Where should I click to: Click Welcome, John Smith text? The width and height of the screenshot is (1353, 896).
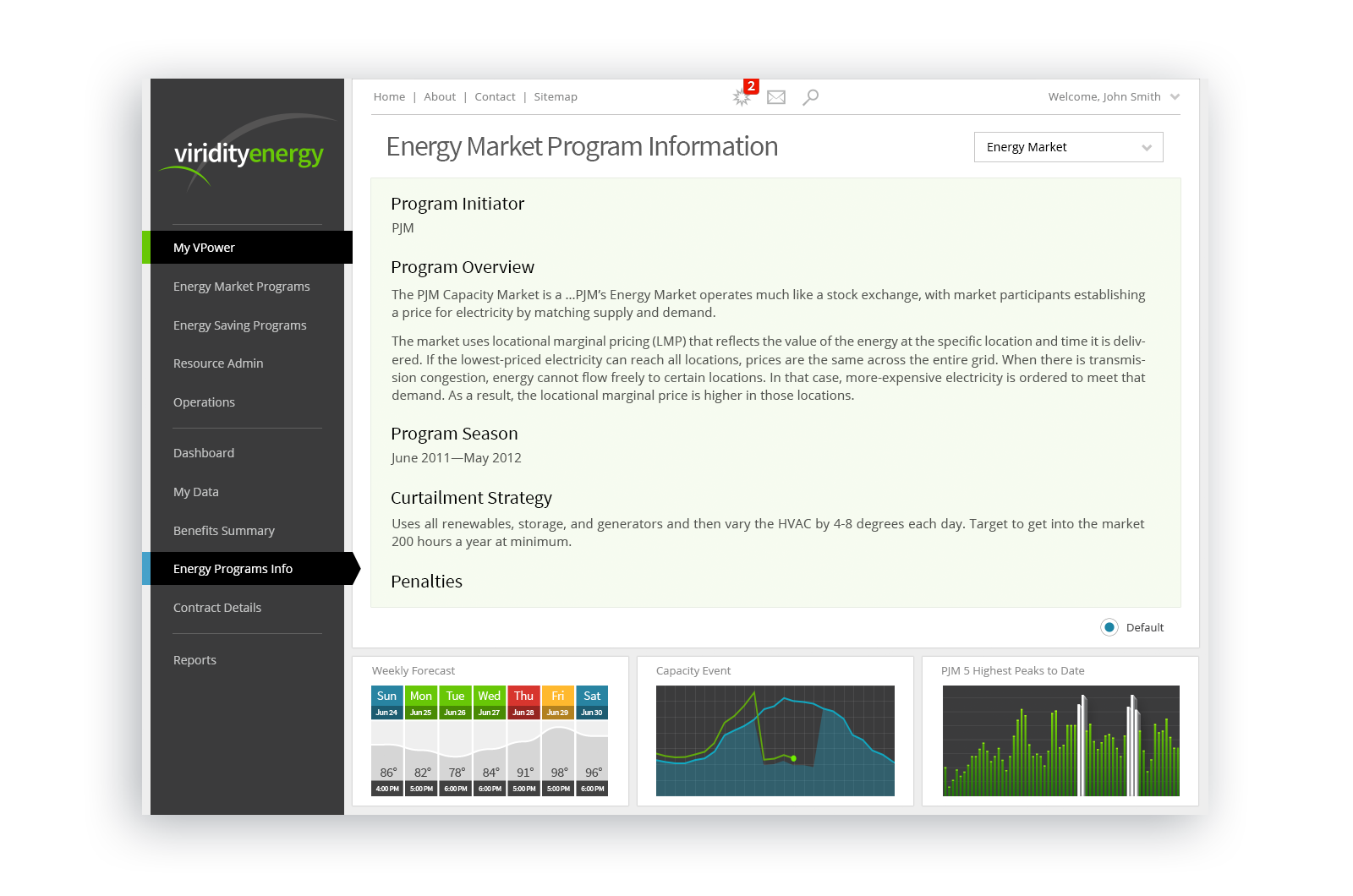point(1104,97)
